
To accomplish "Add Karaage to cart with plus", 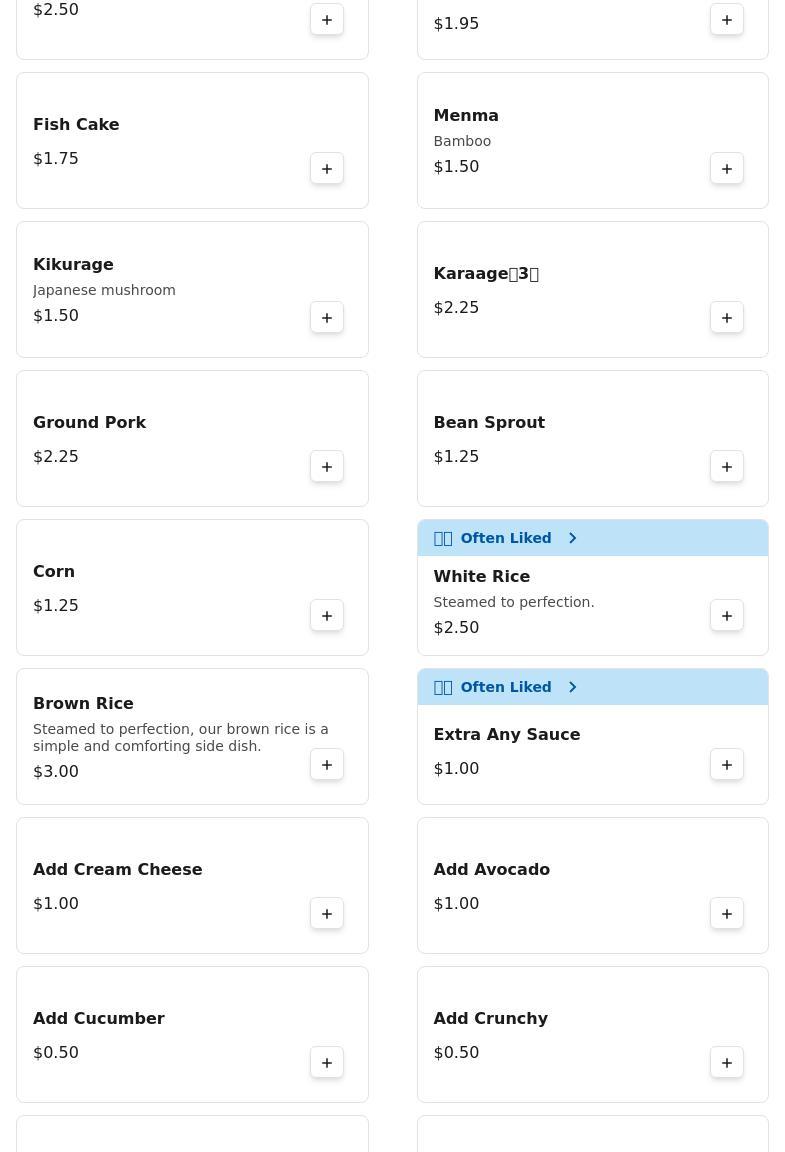I will [727, 318].
